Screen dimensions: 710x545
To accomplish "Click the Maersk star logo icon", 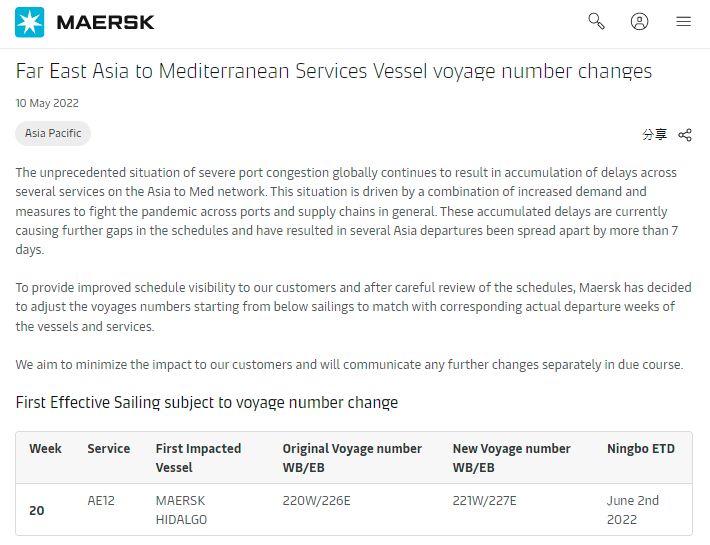I will [x=30, y=21].
